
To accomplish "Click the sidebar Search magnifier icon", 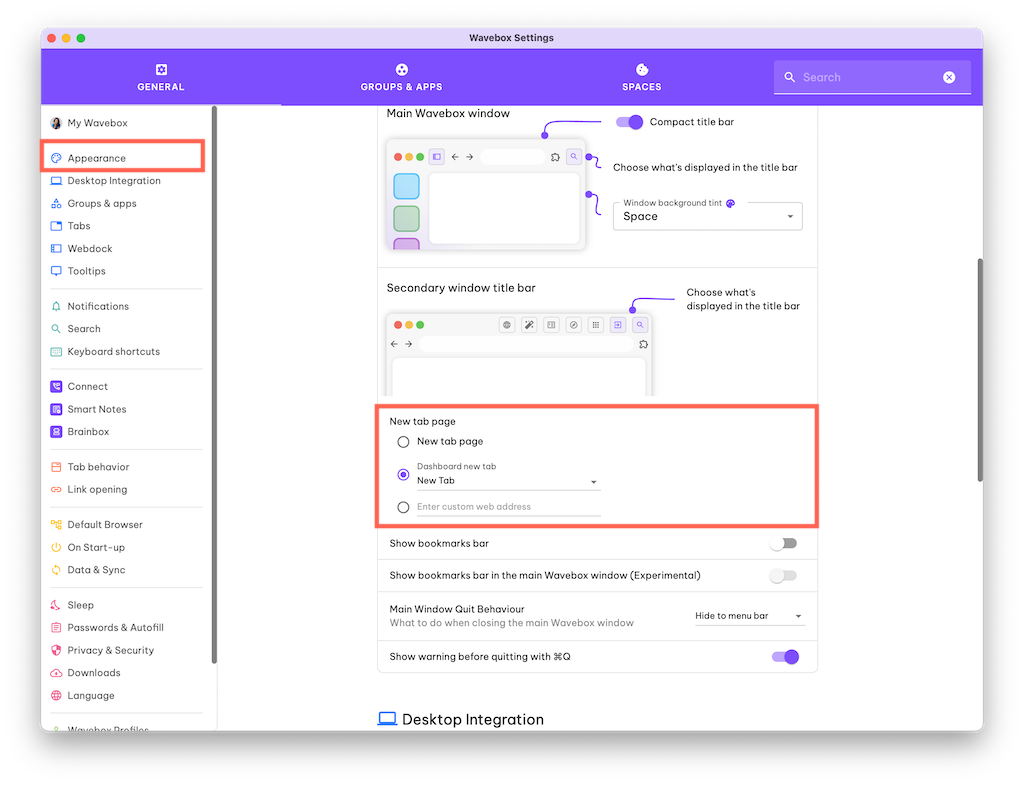I will (x=56, y=328).
